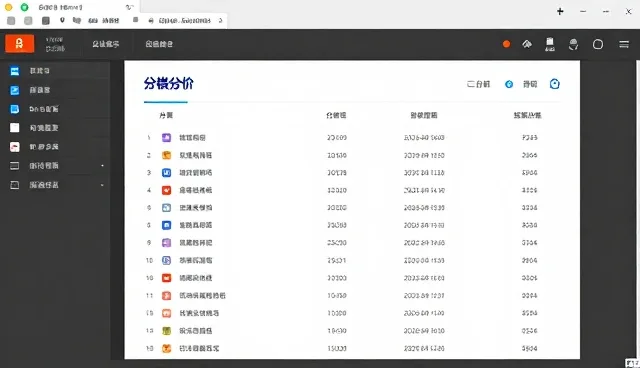Viewport: 640px width, 368px height.
Task: Expand the last sidebar item using its arrow
Action: coord(102,185)
